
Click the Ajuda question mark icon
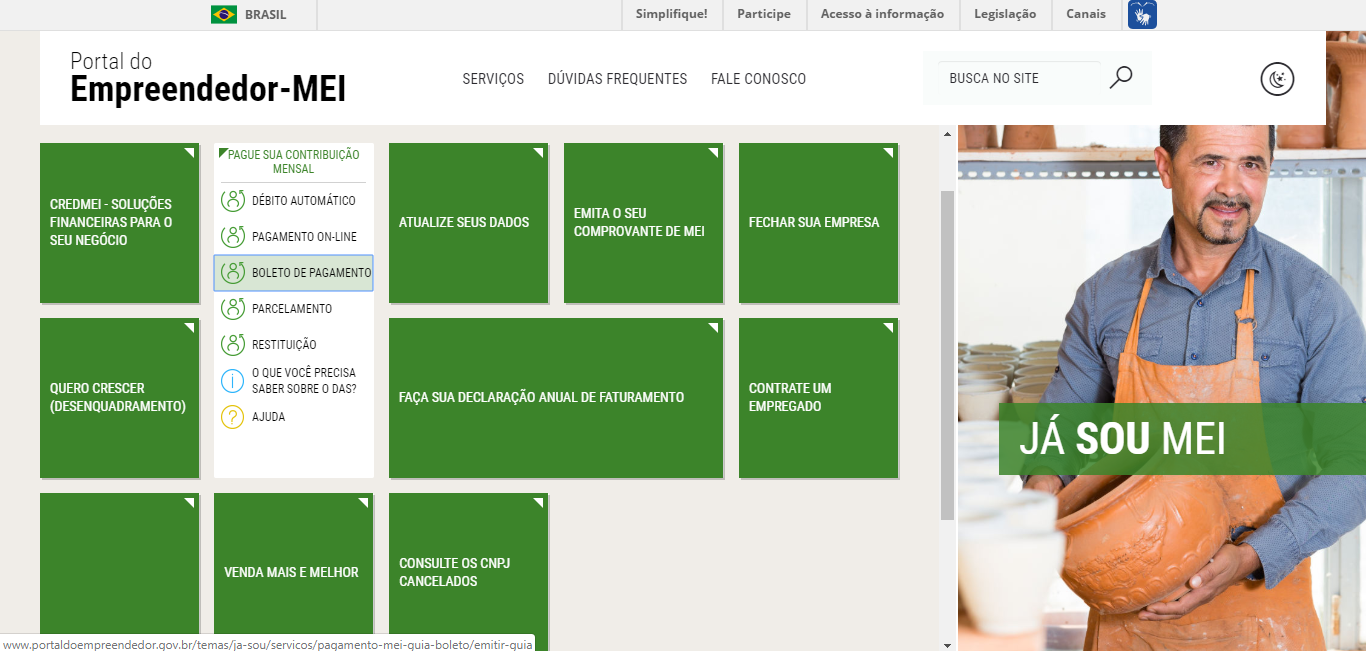click(232, 416)
